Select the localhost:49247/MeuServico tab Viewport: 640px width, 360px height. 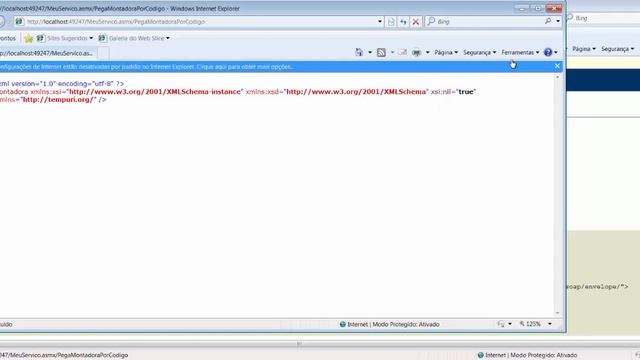point(48,53)
